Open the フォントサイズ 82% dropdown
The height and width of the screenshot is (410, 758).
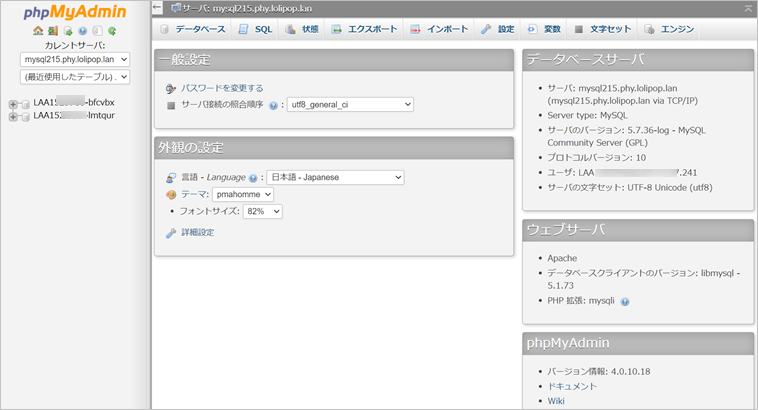262,212
